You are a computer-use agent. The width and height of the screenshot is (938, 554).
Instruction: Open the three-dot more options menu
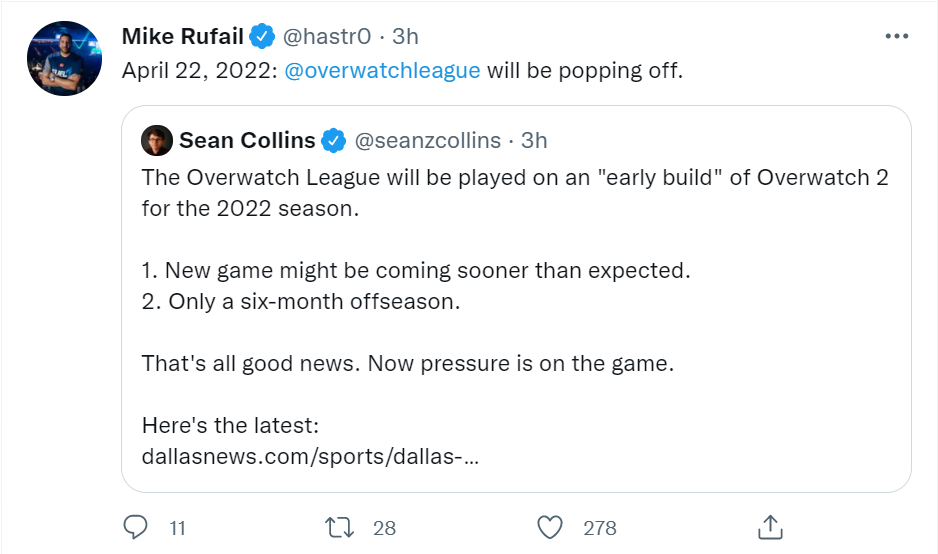coord(898,37)
